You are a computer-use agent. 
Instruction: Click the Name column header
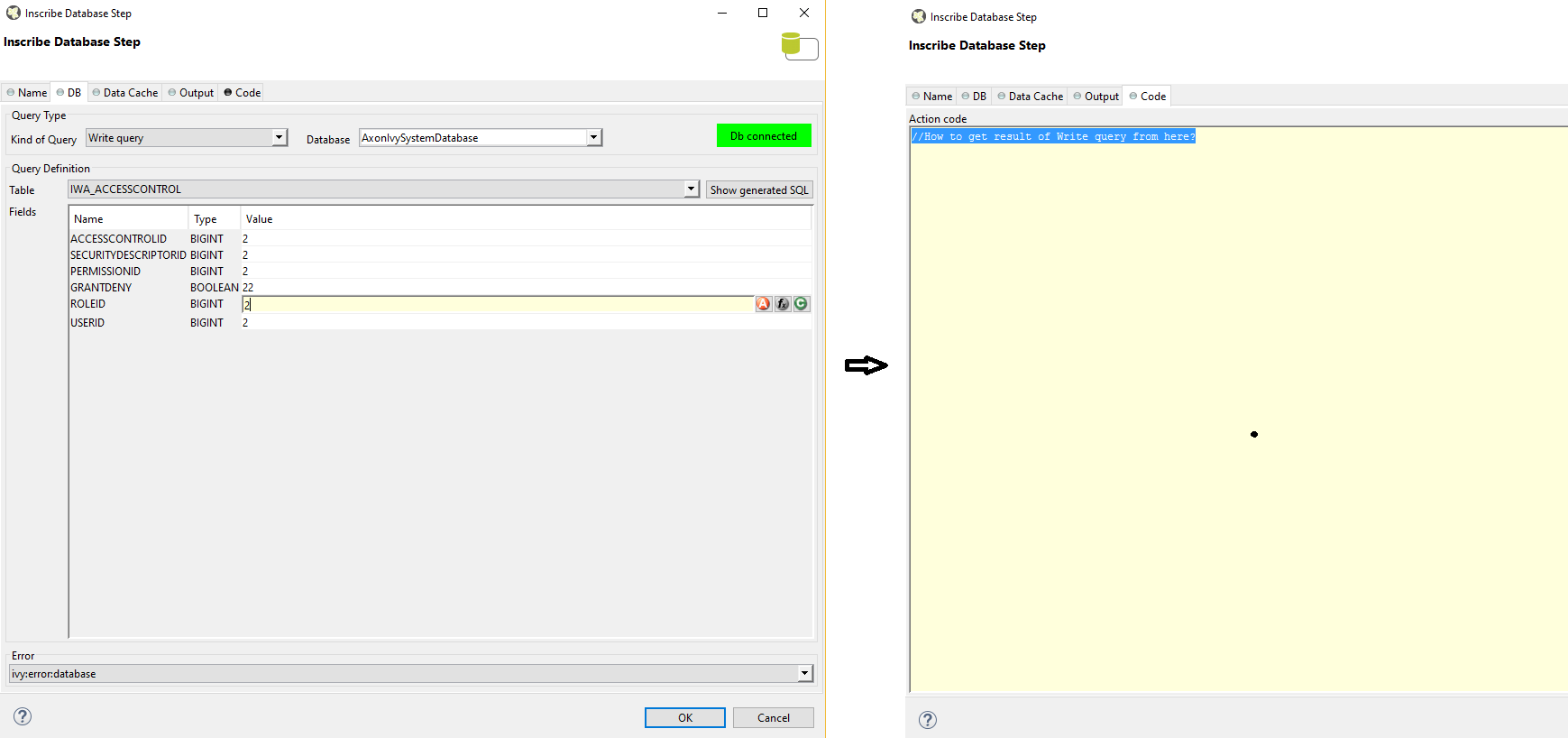(x=129, y=219)
